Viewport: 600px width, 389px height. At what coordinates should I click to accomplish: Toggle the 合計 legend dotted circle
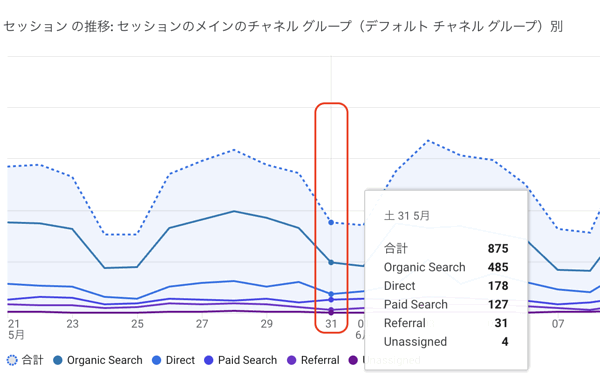[12, 360]
